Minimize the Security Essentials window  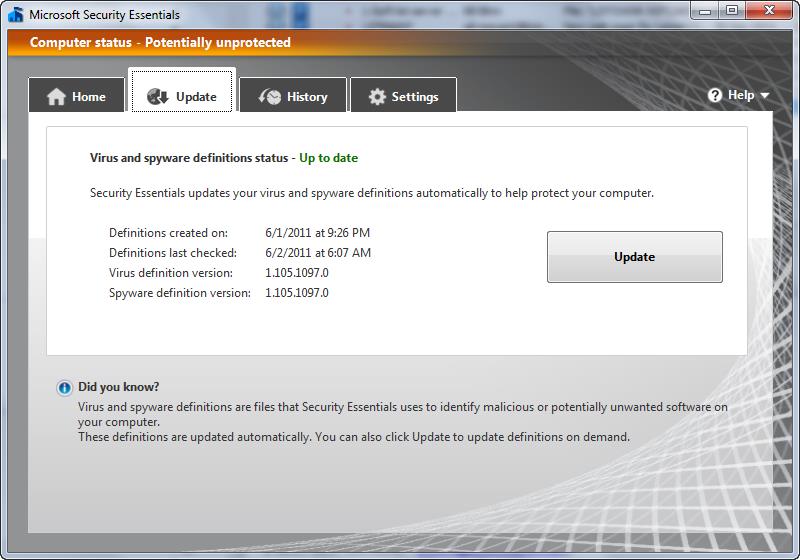click(705, 11)
